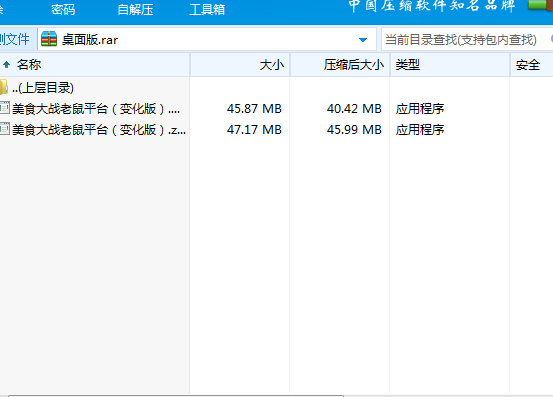Sort by the 大小 column header
This screenshot has height=397, width=553.
coord(272,65)
